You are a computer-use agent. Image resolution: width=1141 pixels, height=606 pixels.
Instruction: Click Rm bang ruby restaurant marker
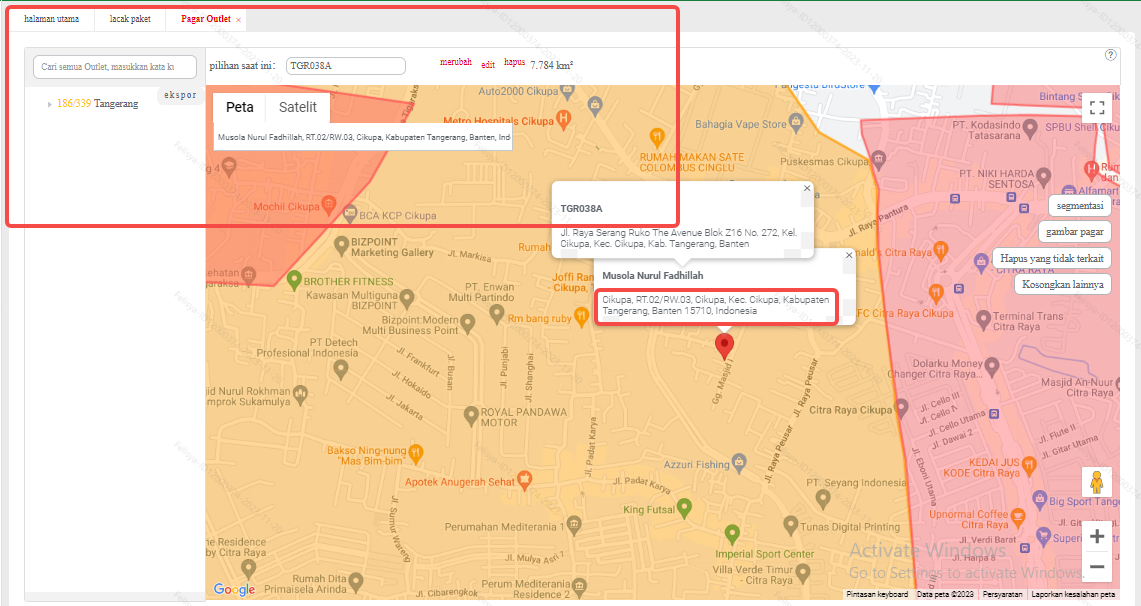[581, 316]
